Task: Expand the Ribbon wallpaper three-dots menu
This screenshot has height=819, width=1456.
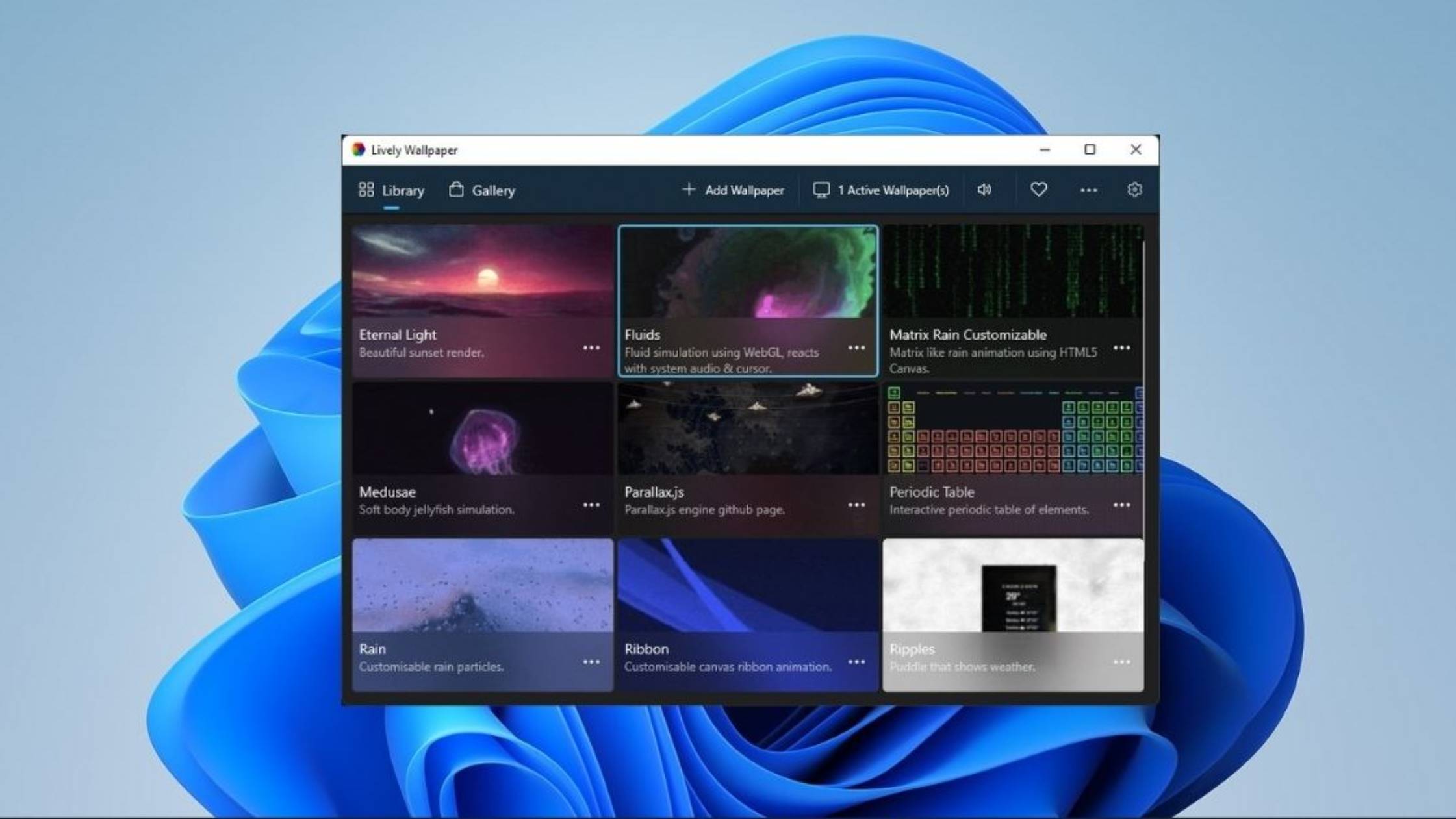Action: point(856,662)
